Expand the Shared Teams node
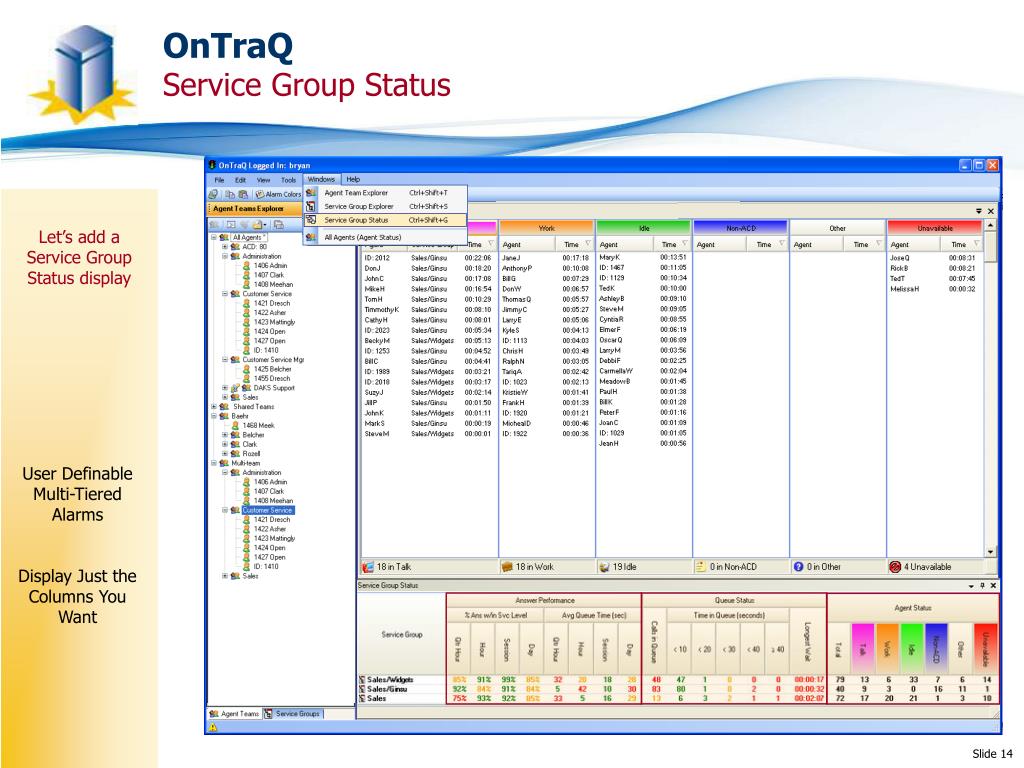This screenshot has width=1024, height=768. coord(214,406)
